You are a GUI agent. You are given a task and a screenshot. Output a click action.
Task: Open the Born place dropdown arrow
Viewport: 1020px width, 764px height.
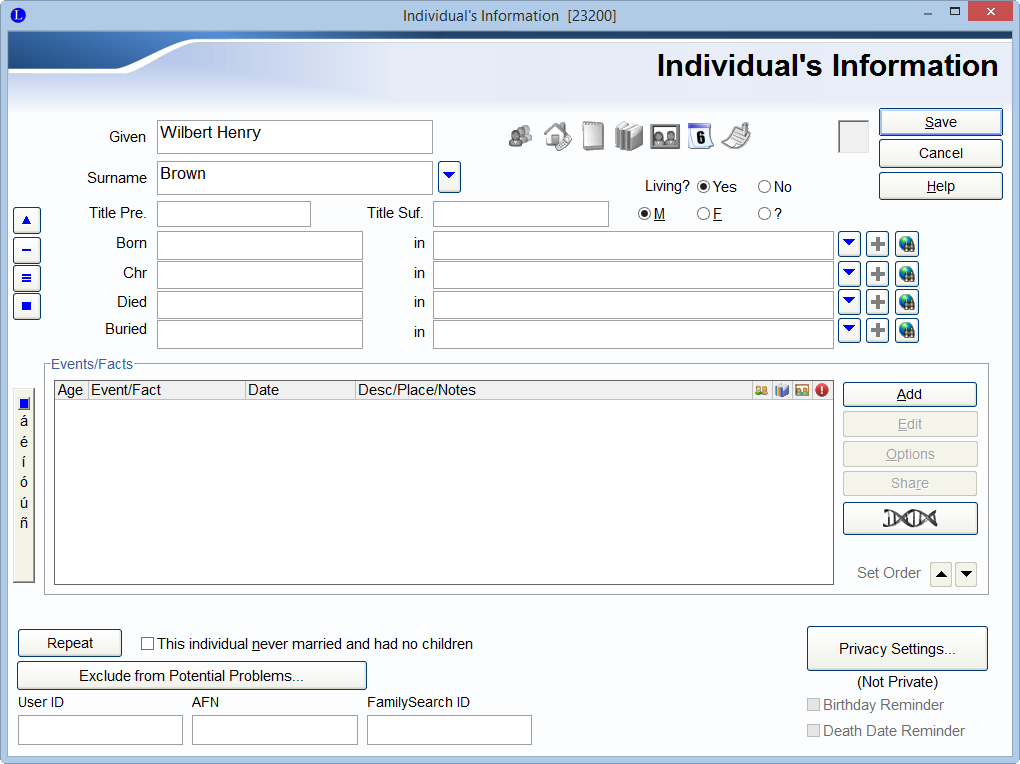click(x=849, y=245)
